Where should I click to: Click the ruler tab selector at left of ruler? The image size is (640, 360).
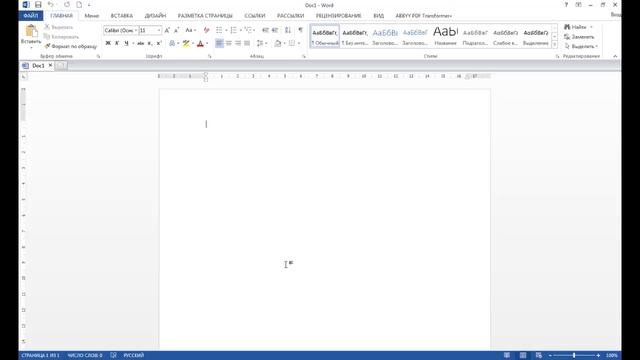(x=24, y=76)
